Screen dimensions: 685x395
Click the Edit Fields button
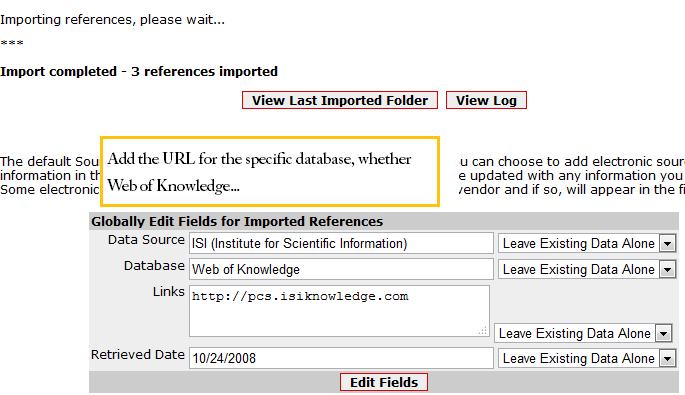pyautogui.click(x=384, y=382)
